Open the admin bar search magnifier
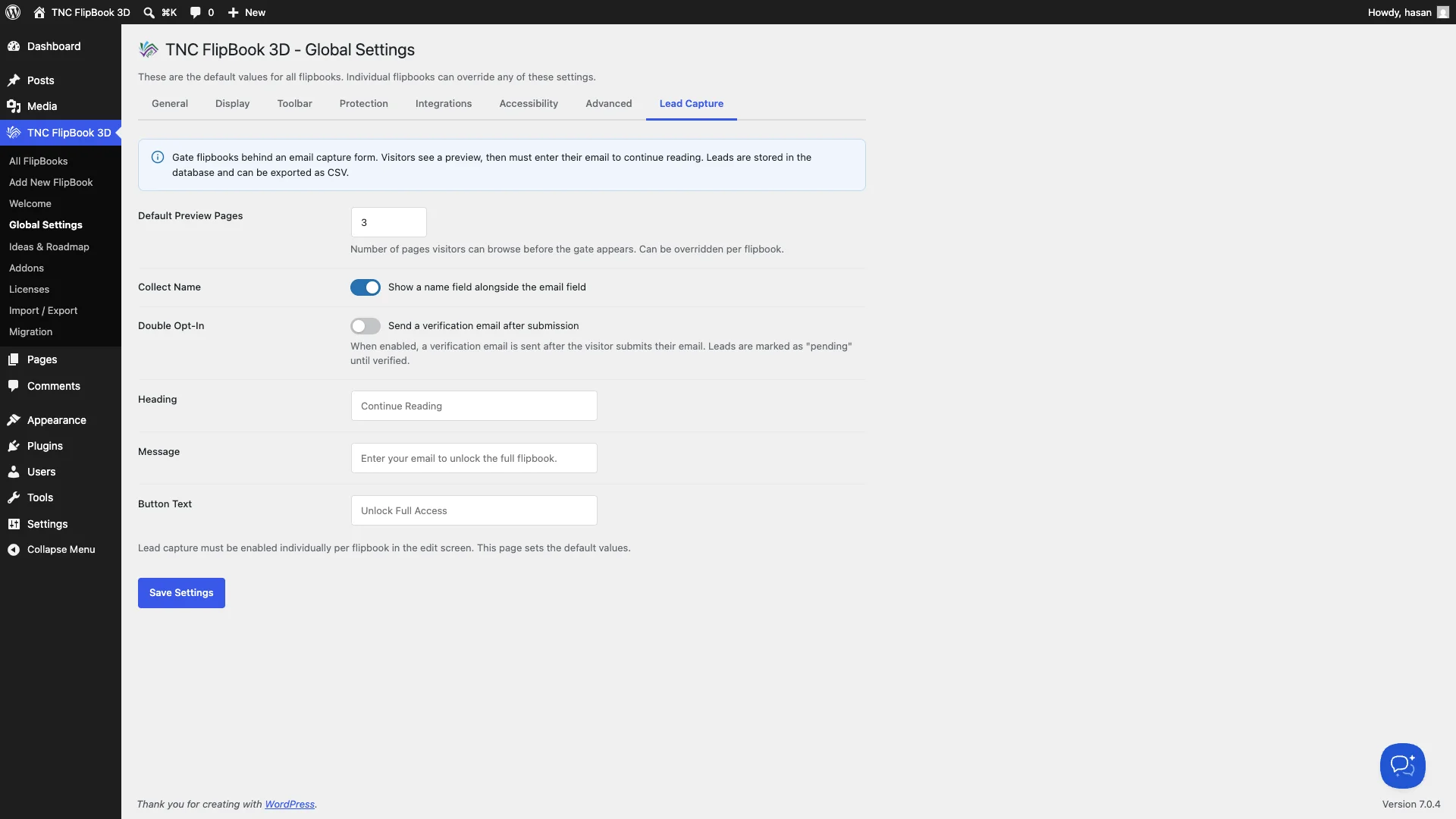Image resolution: width=1456 pixels, height=819 pixels. pyautogui.click(x=149, y=12)
